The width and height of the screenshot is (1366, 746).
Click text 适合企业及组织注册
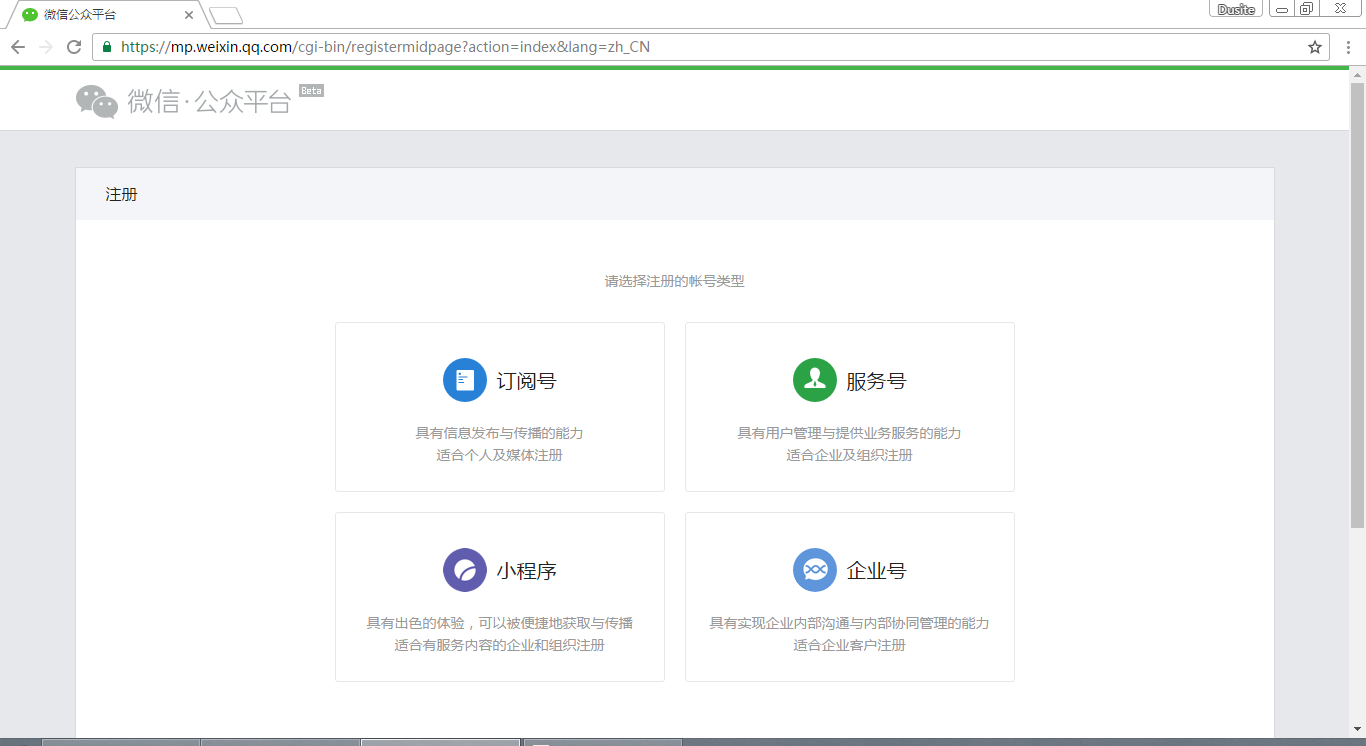[850, 455]
